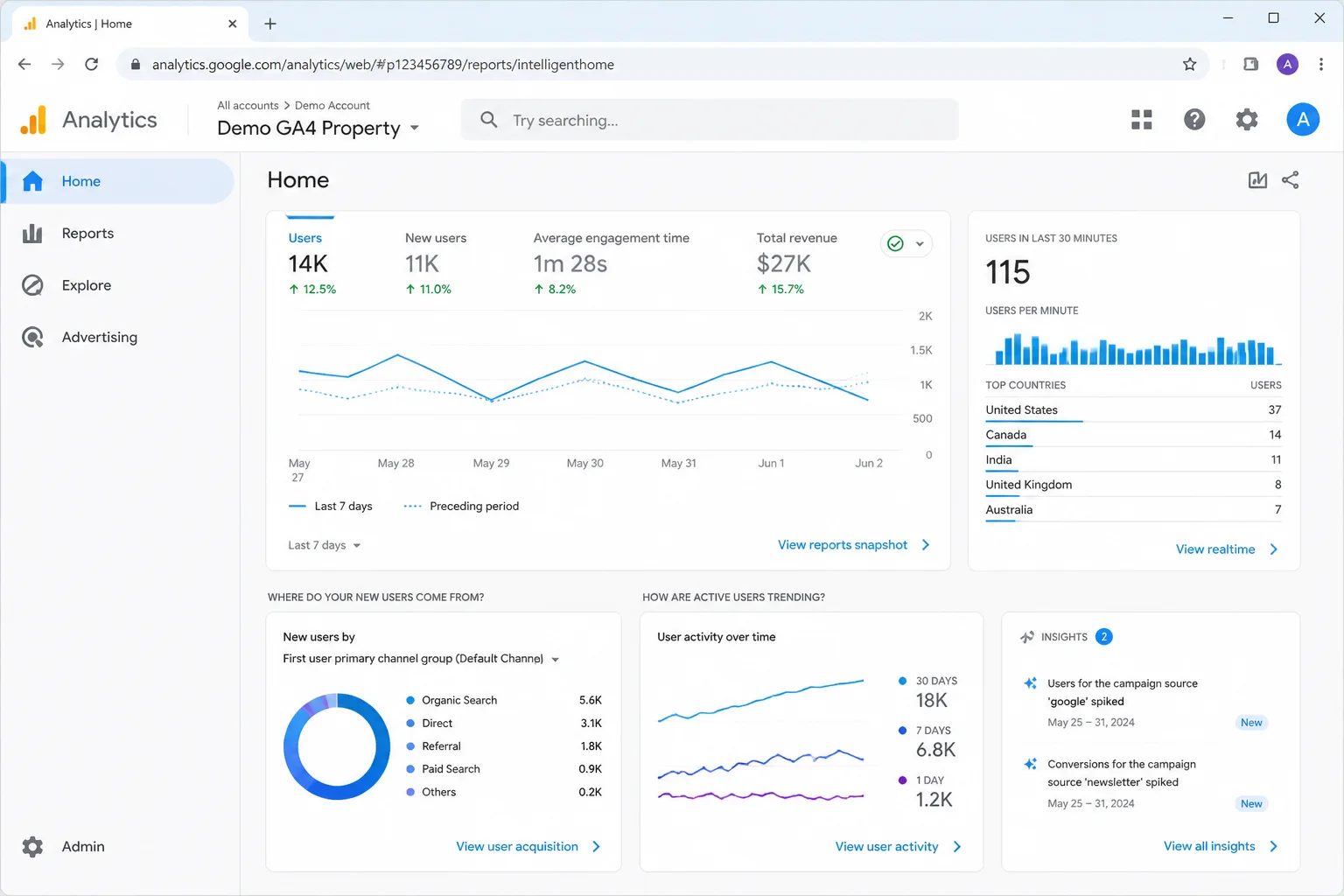Open the Chrome profile avatar

pyautogui.click(x=1287, y=64)
